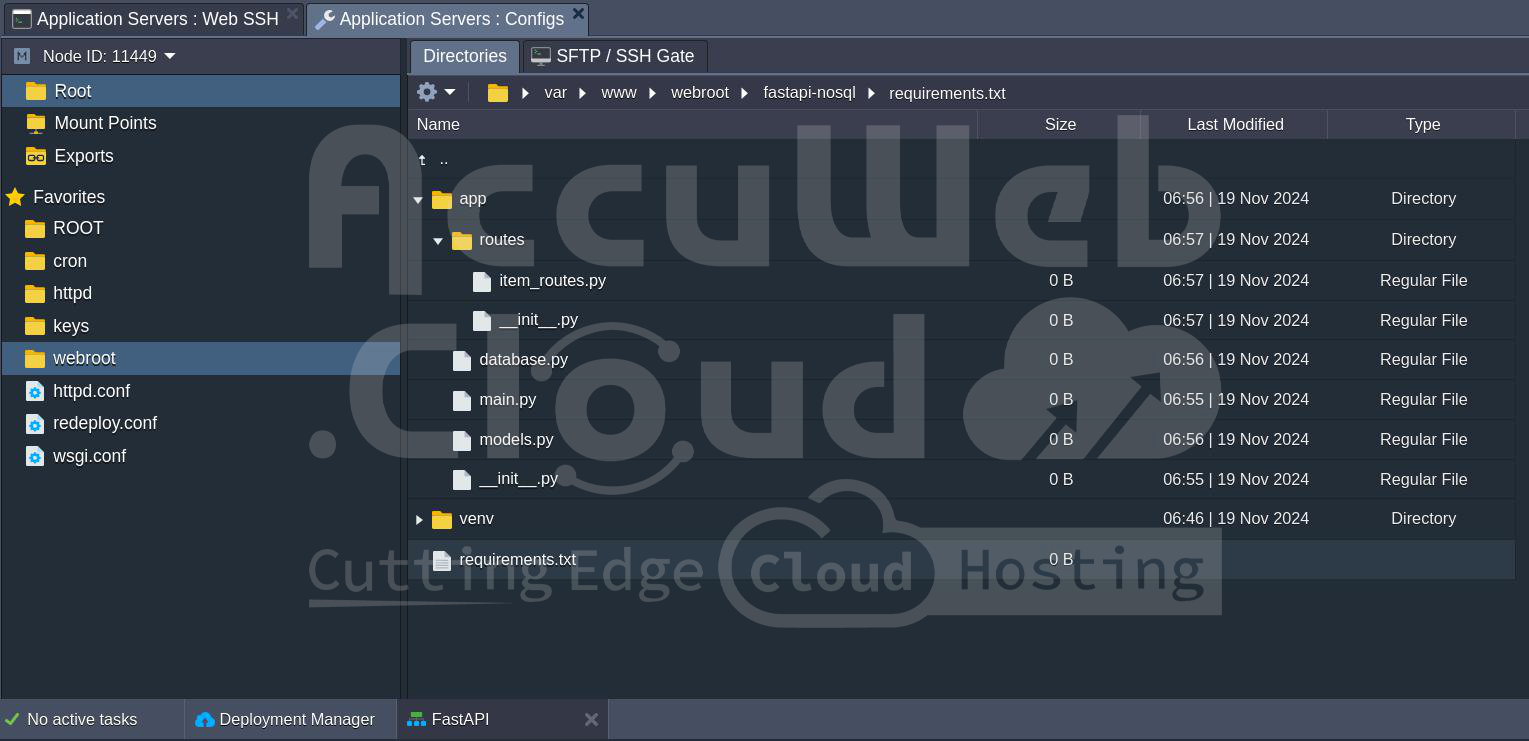Select the keys favorite folder
This screenshot has width=1529, height=741.
pyautogui.click(x=70, y=326)
